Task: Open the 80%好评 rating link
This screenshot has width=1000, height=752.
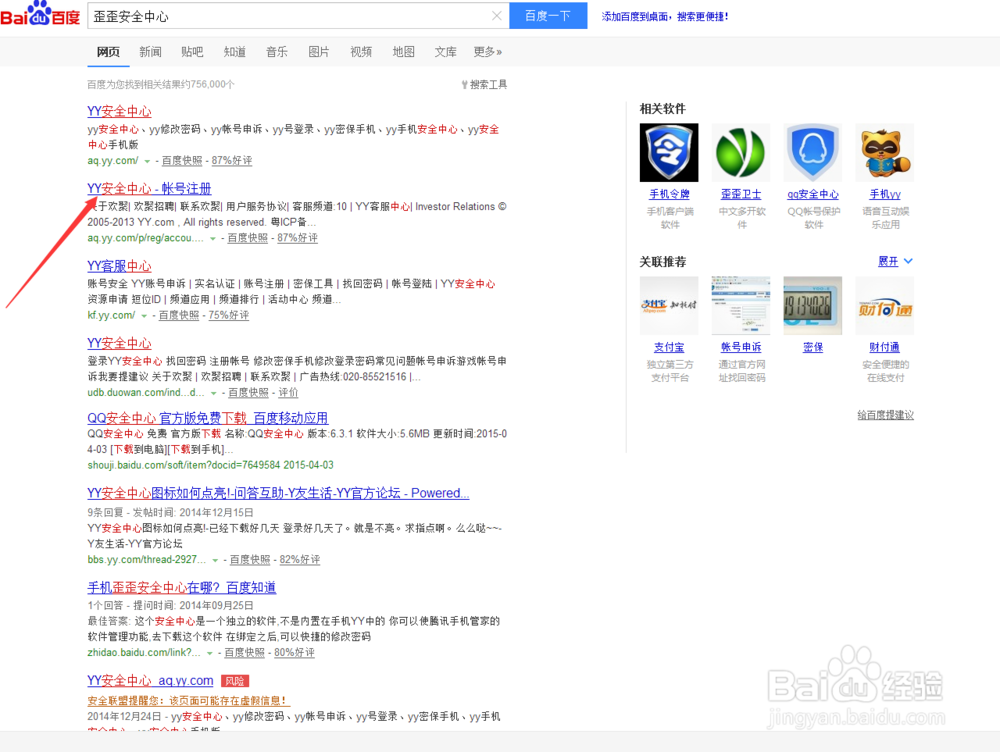Action: 294,652
